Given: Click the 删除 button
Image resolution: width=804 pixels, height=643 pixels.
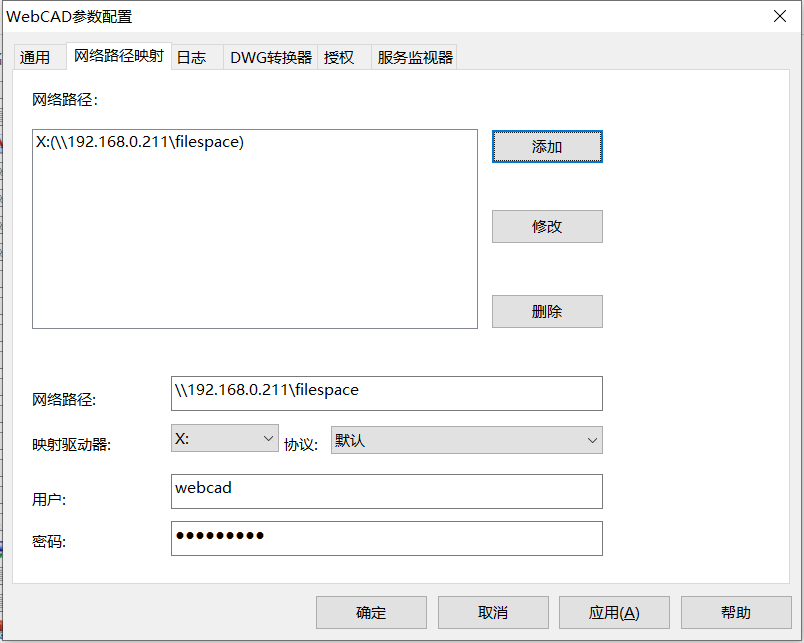Looking at the screenshot, I should click(547, 311).
